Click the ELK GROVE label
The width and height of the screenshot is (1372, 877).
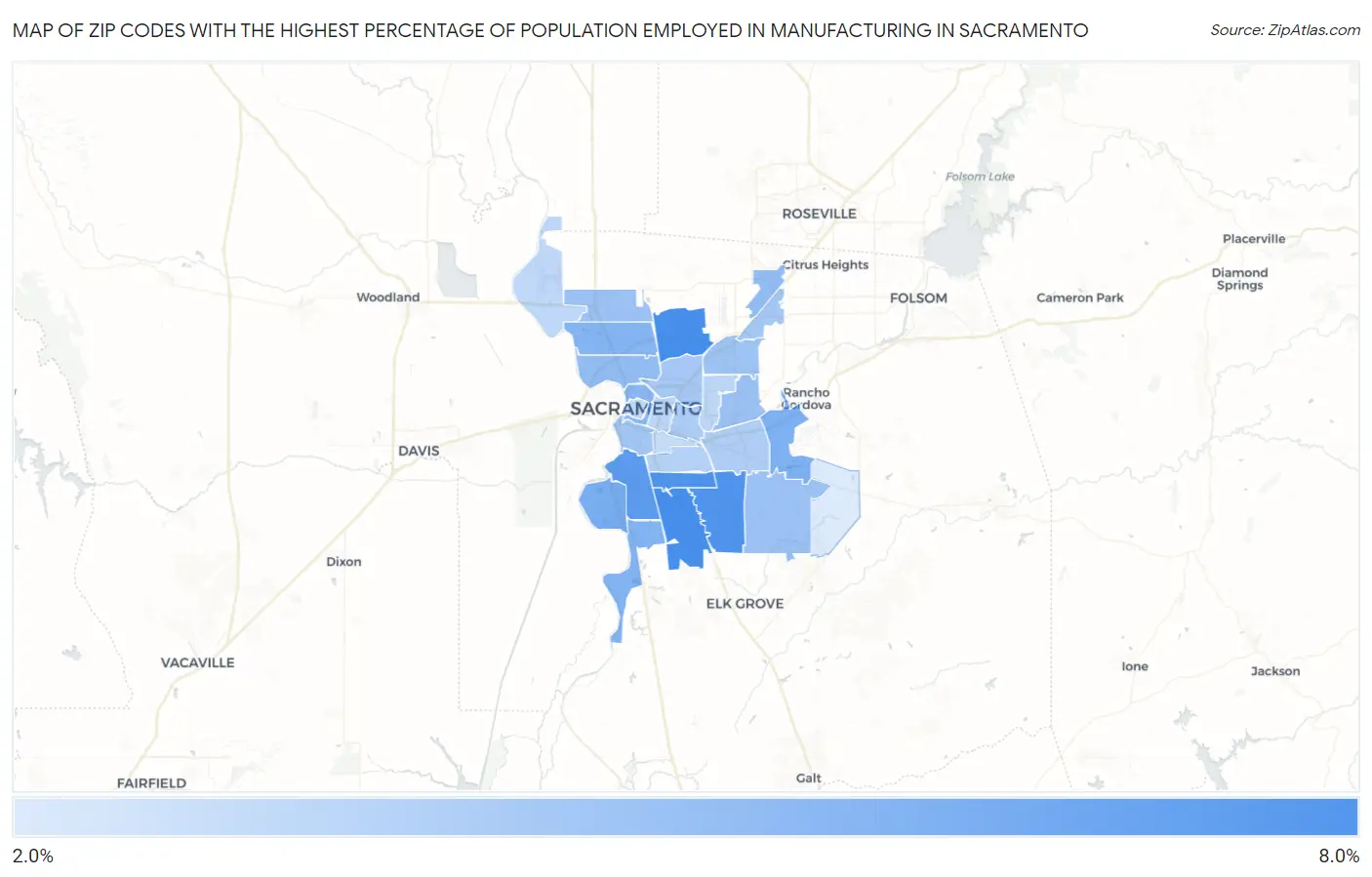click(x=745, y=604)
